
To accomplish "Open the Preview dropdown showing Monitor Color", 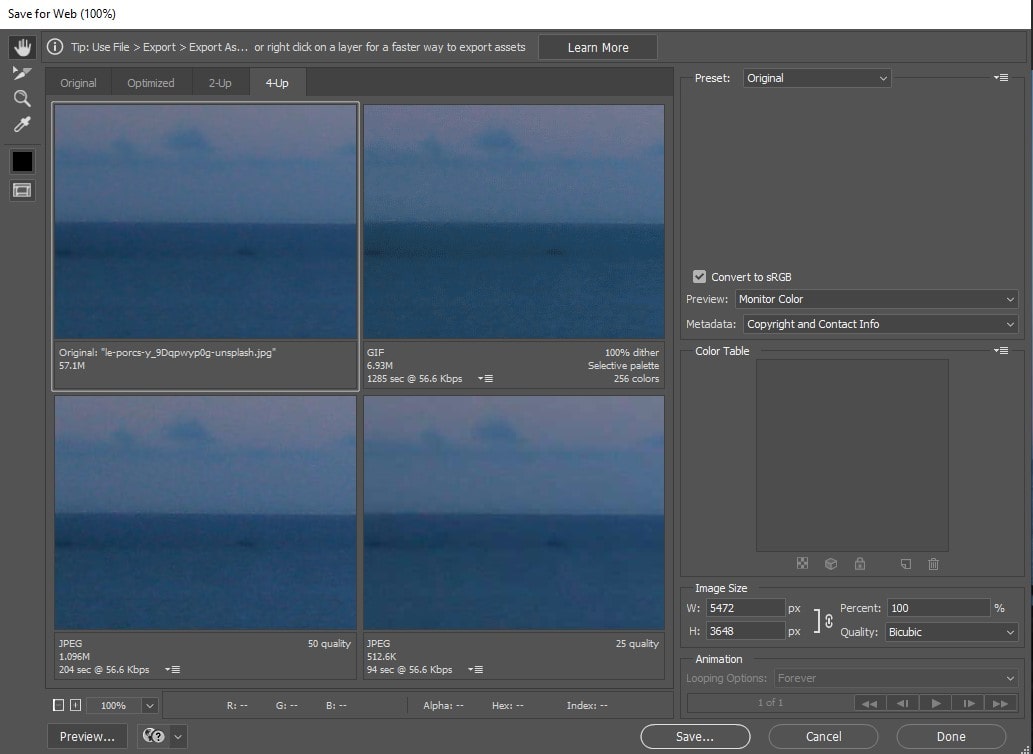I will point(877,298).
